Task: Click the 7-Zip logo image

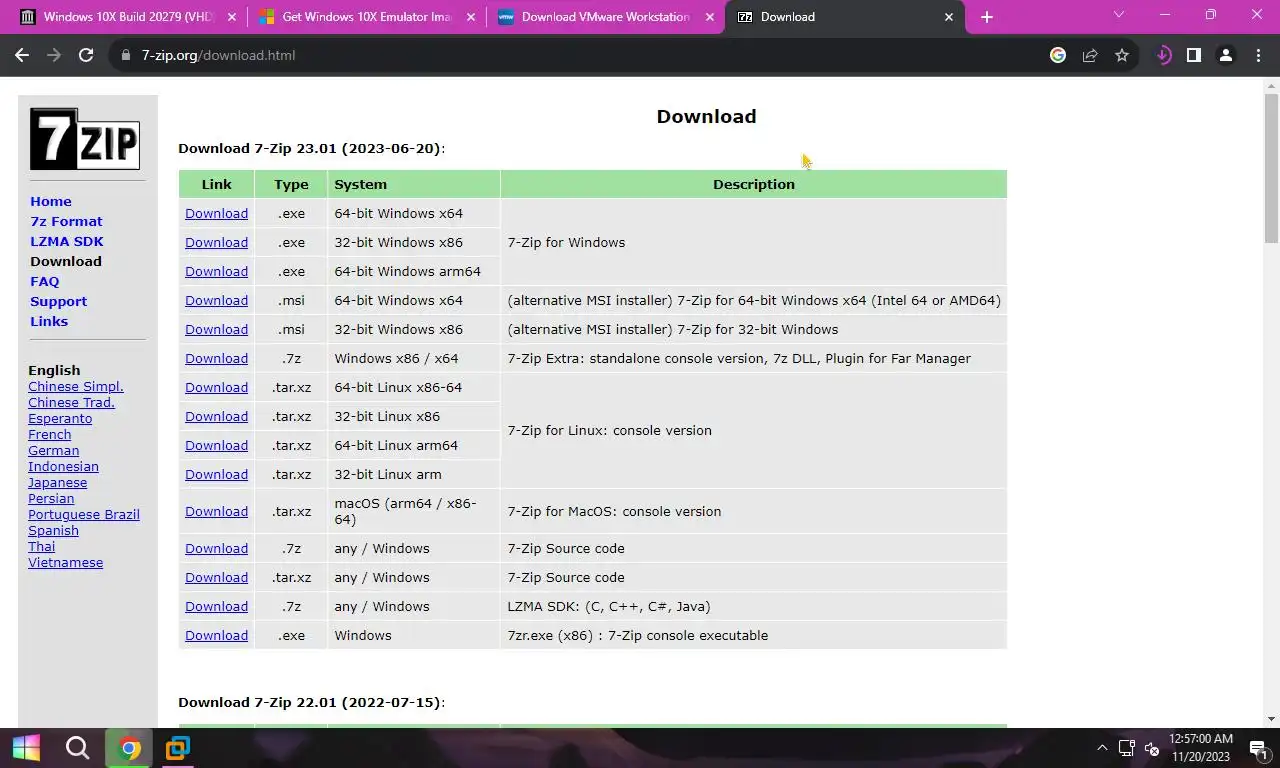Action: tap(85, 139)
